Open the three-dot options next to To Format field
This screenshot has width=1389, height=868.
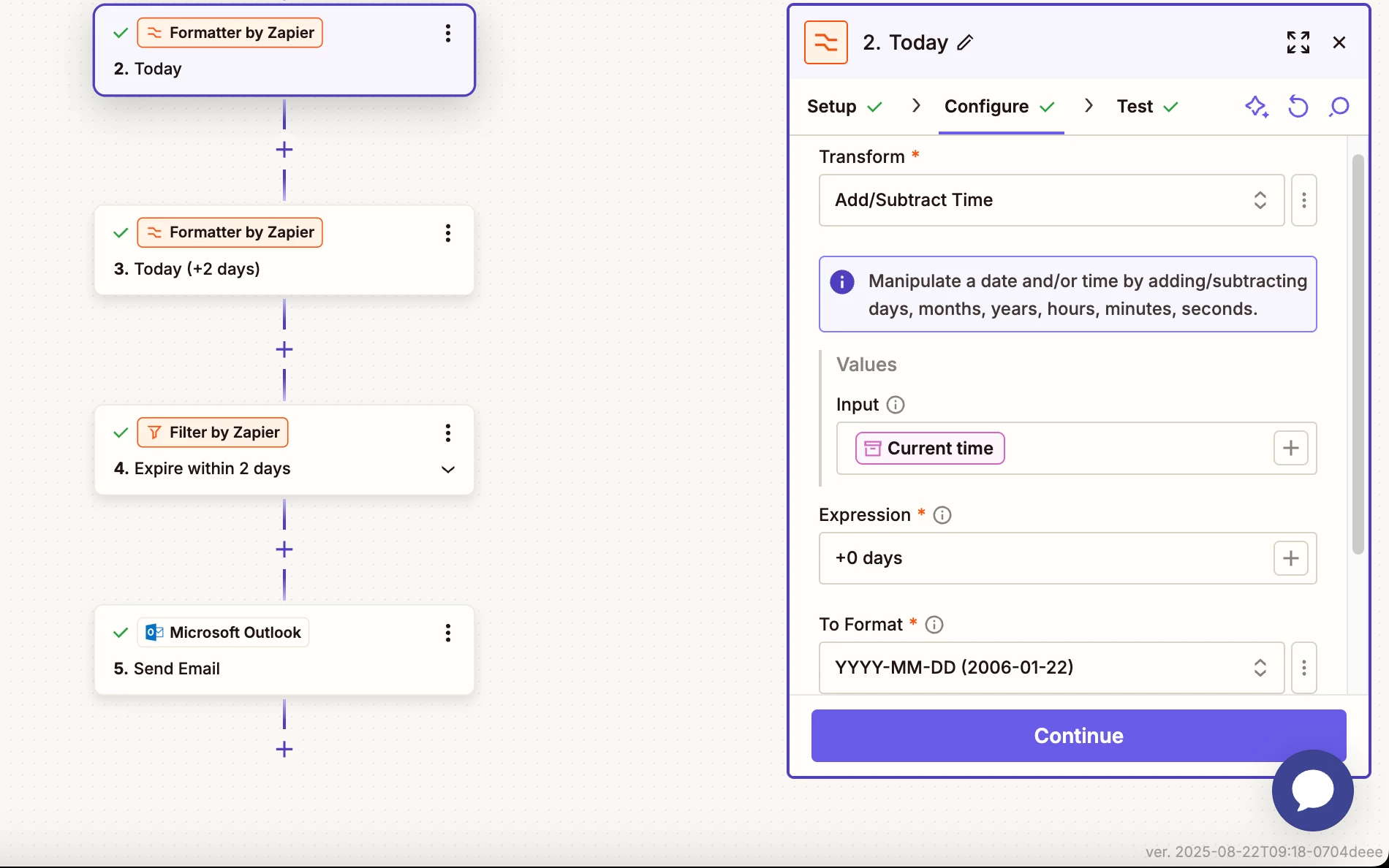(1304, 668)
